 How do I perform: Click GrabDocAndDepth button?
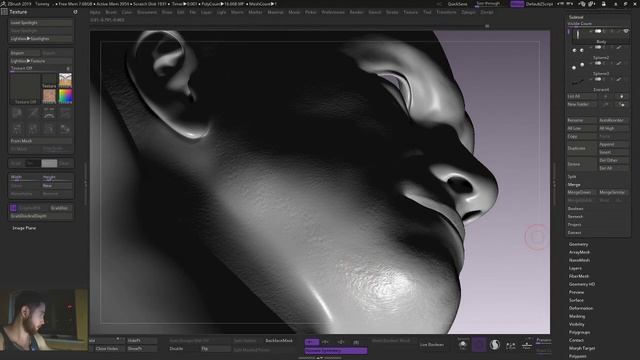[x=40, y=216]
